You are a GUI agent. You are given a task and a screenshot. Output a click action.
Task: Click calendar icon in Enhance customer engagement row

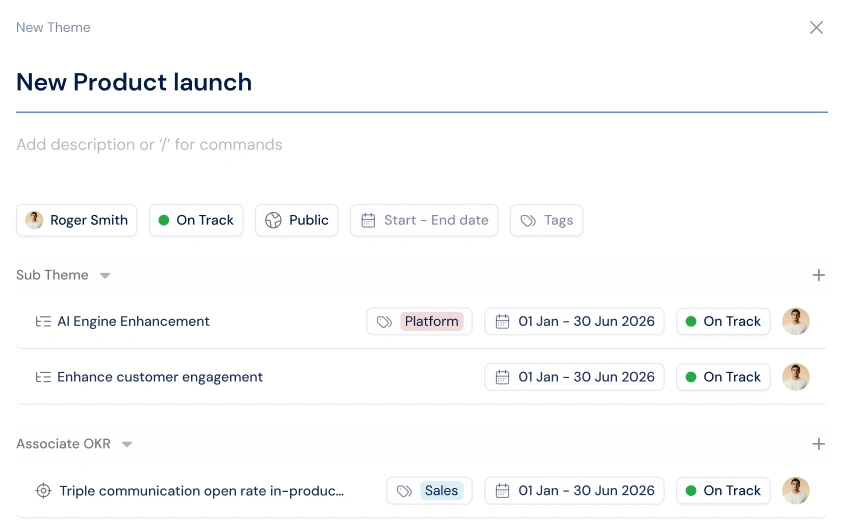(x=502, y=377)
